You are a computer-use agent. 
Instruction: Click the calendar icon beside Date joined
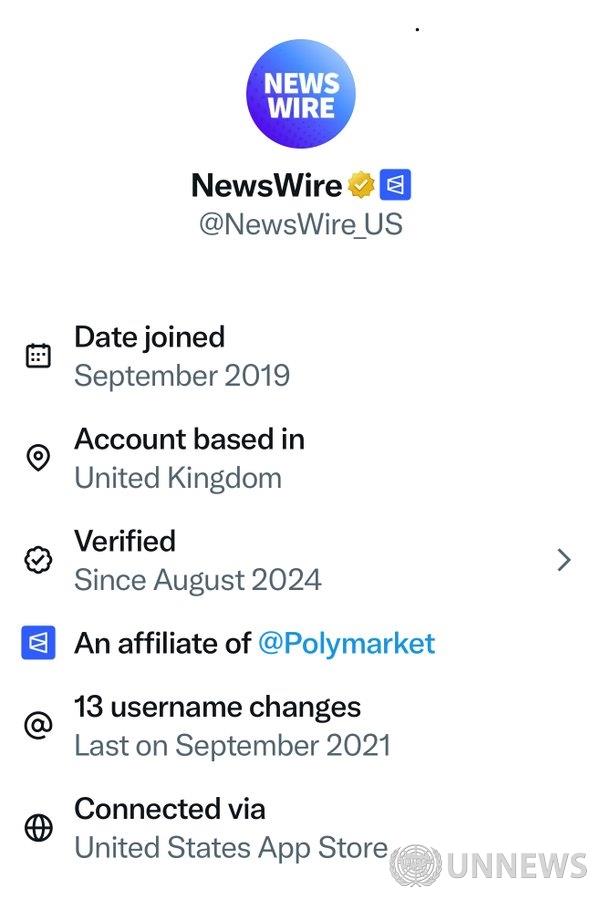[x=38, y=356]
